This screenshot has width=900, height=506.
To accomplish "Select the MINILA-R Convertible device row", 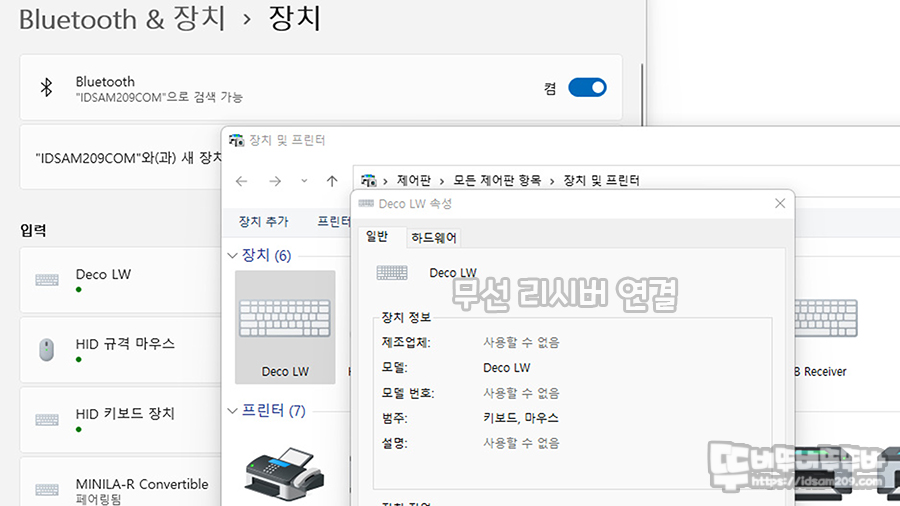I will click(x=121, y=482).
